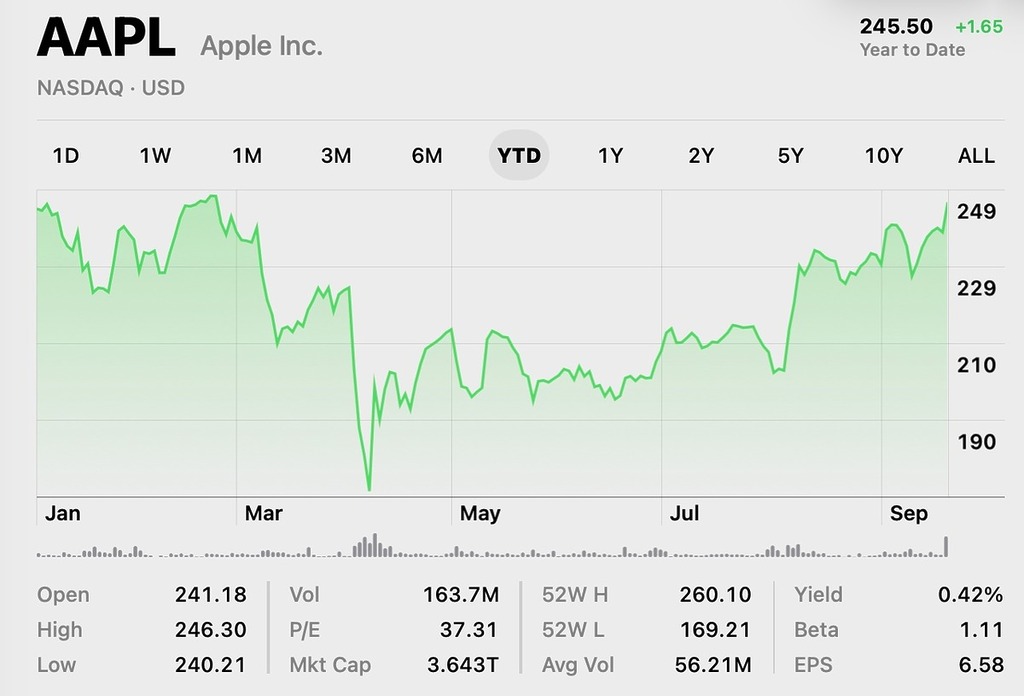Toggle the green +1.65 price change
Image resolution: width=1024 pixels, height=696 pixels.
(x=979, y=27)
